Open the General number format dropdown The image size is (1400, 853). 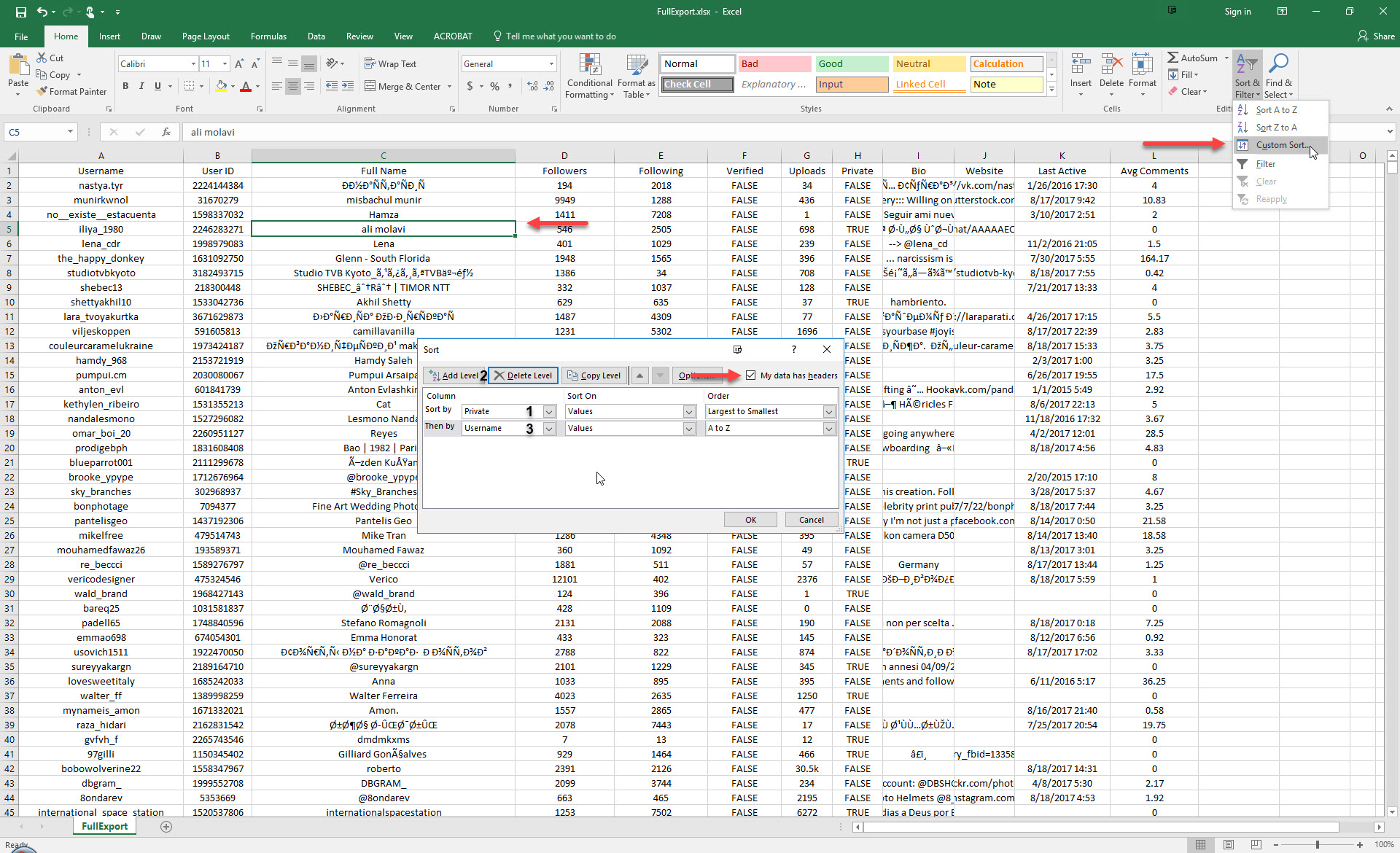pos(551,64)
